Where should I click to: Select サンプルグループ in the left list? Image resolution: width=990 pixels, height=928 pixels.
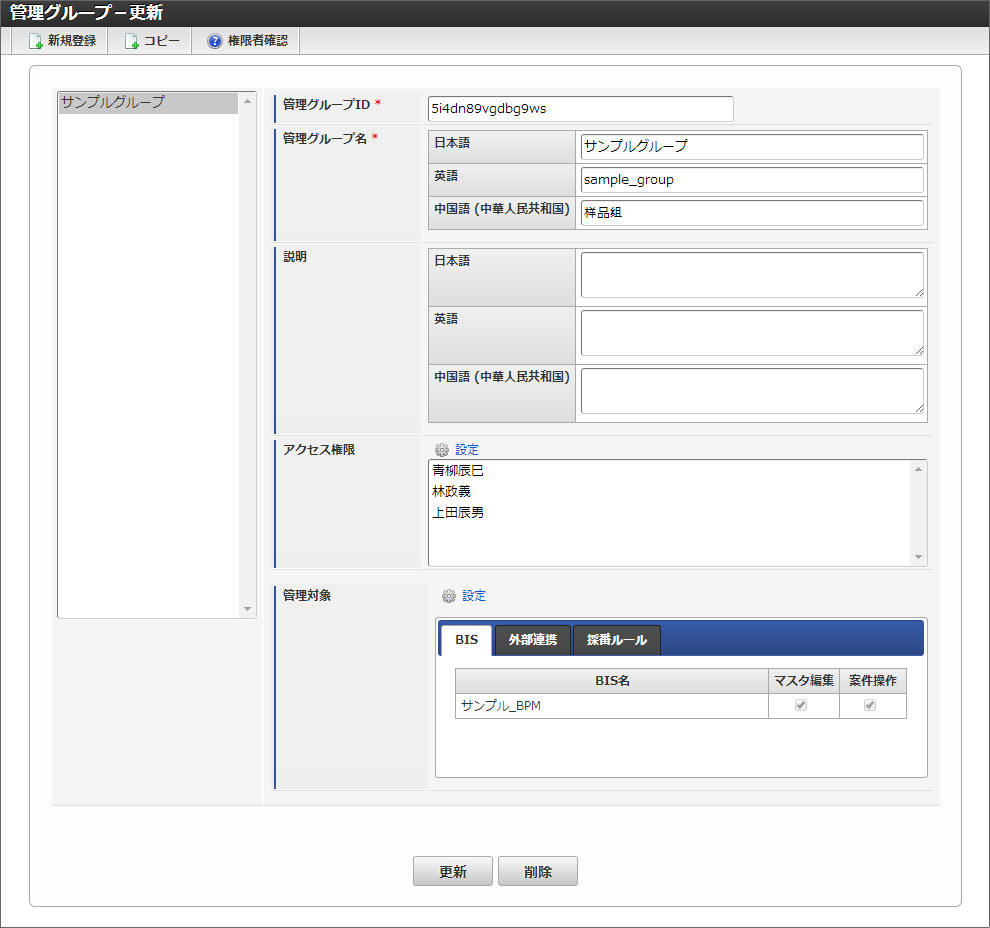point(113,102)
